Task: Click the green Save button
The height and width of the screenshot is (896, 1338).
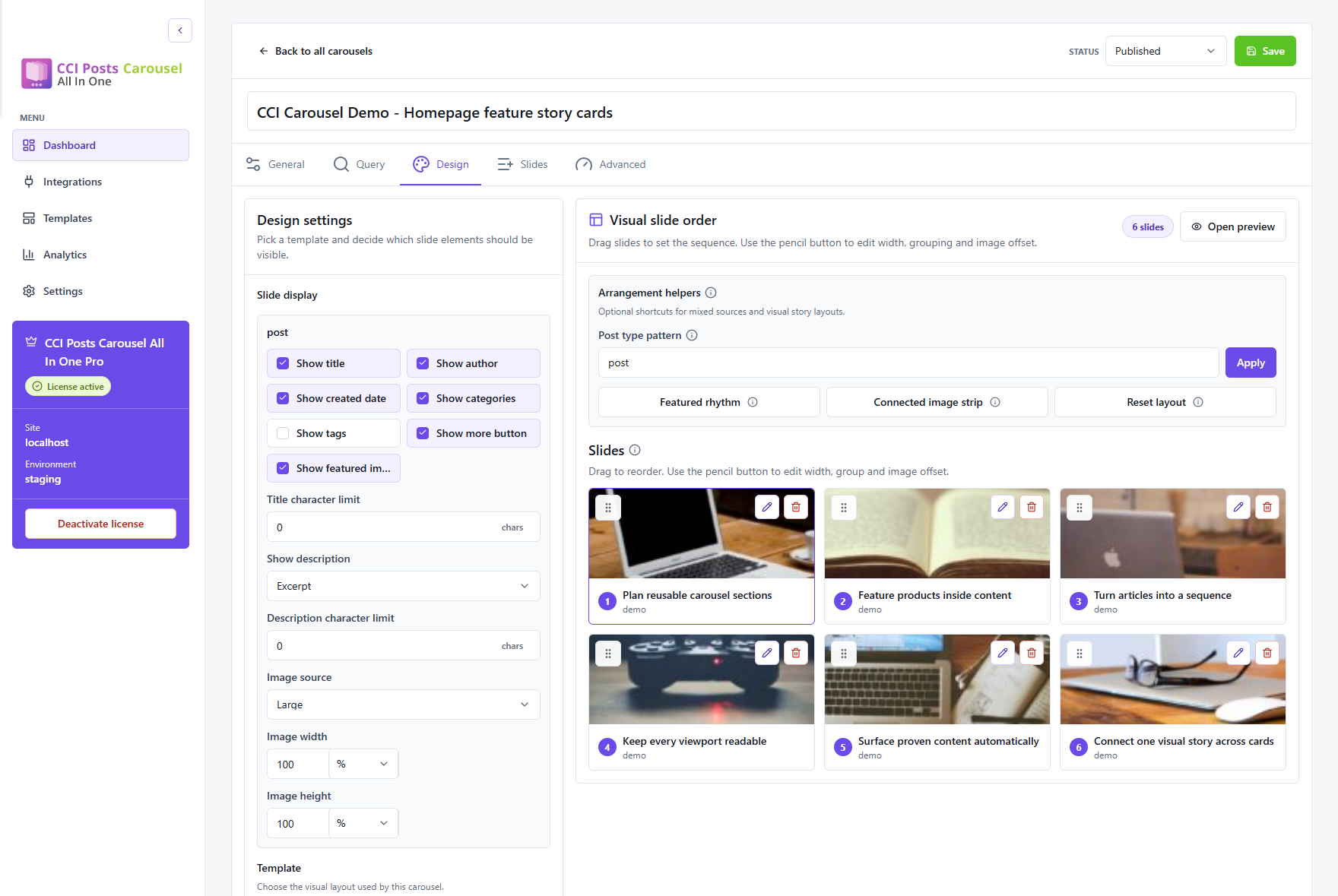Action: pyautogui.click(x=1265, y=51)
